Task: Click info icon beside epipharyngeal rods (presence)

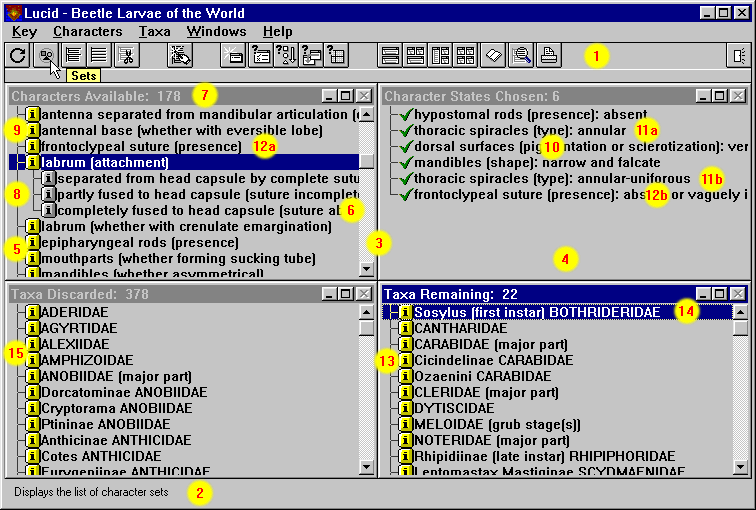Action: pos(32,242)
